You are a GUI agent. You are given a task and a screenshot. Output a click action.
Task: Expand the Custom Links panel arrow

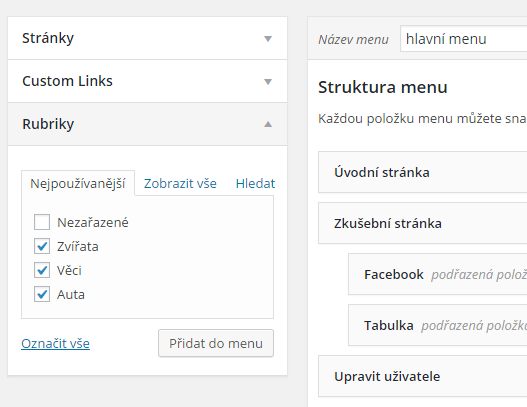[x=268, y=82]
